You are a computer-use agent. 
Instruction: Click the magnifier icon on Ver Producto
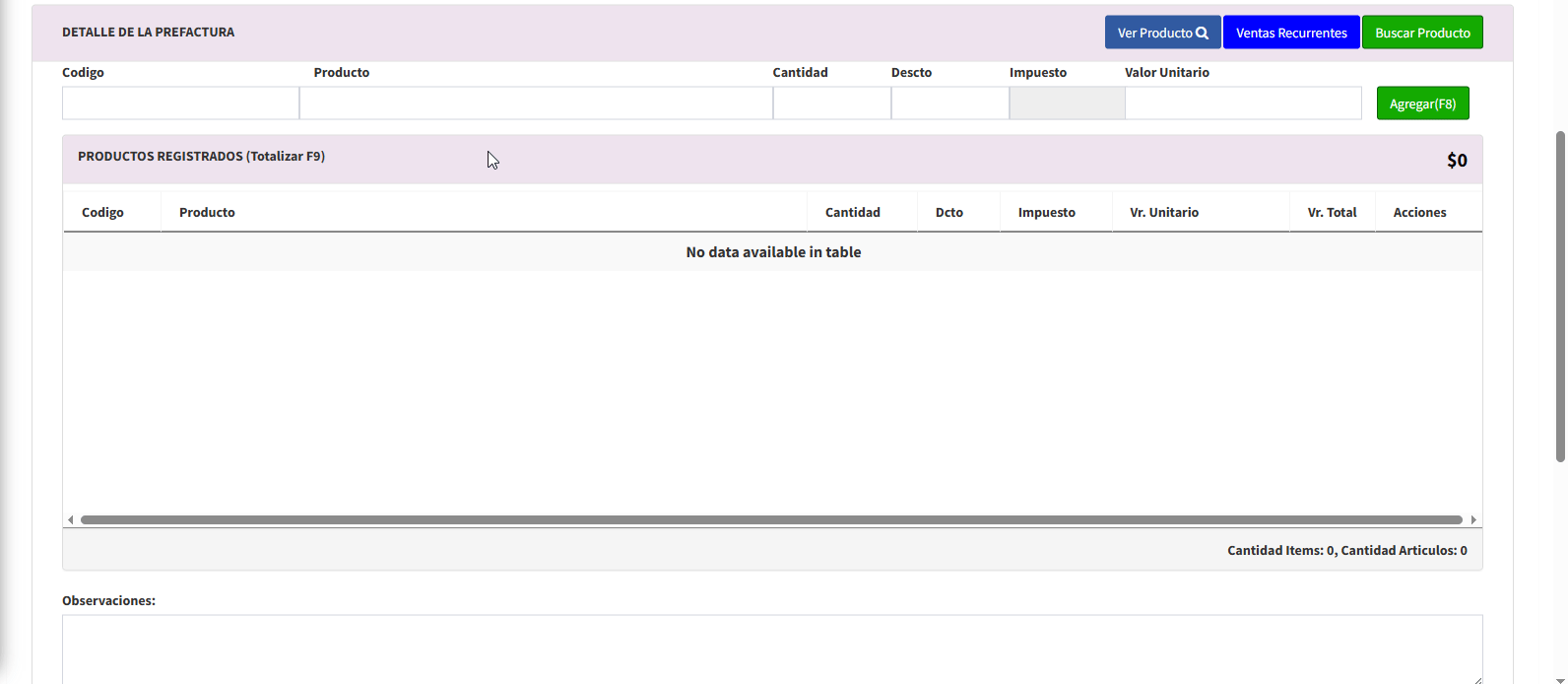(x=1202, y=33)
